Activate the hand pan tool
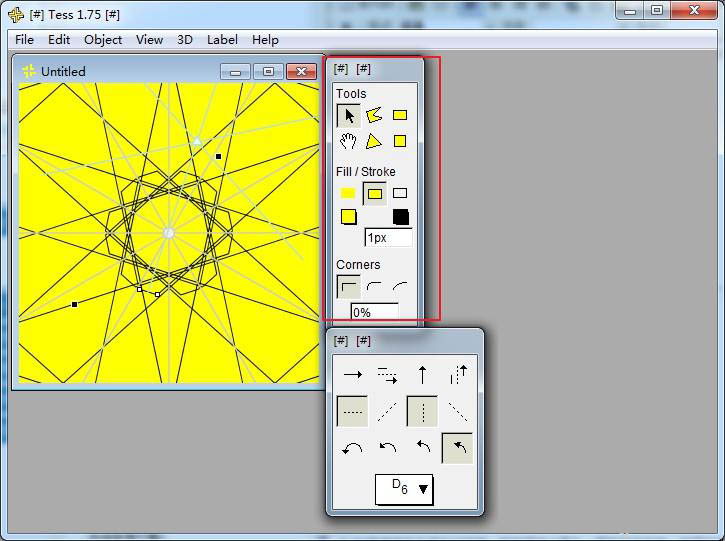Screen dimensions: 725x541 348,141
